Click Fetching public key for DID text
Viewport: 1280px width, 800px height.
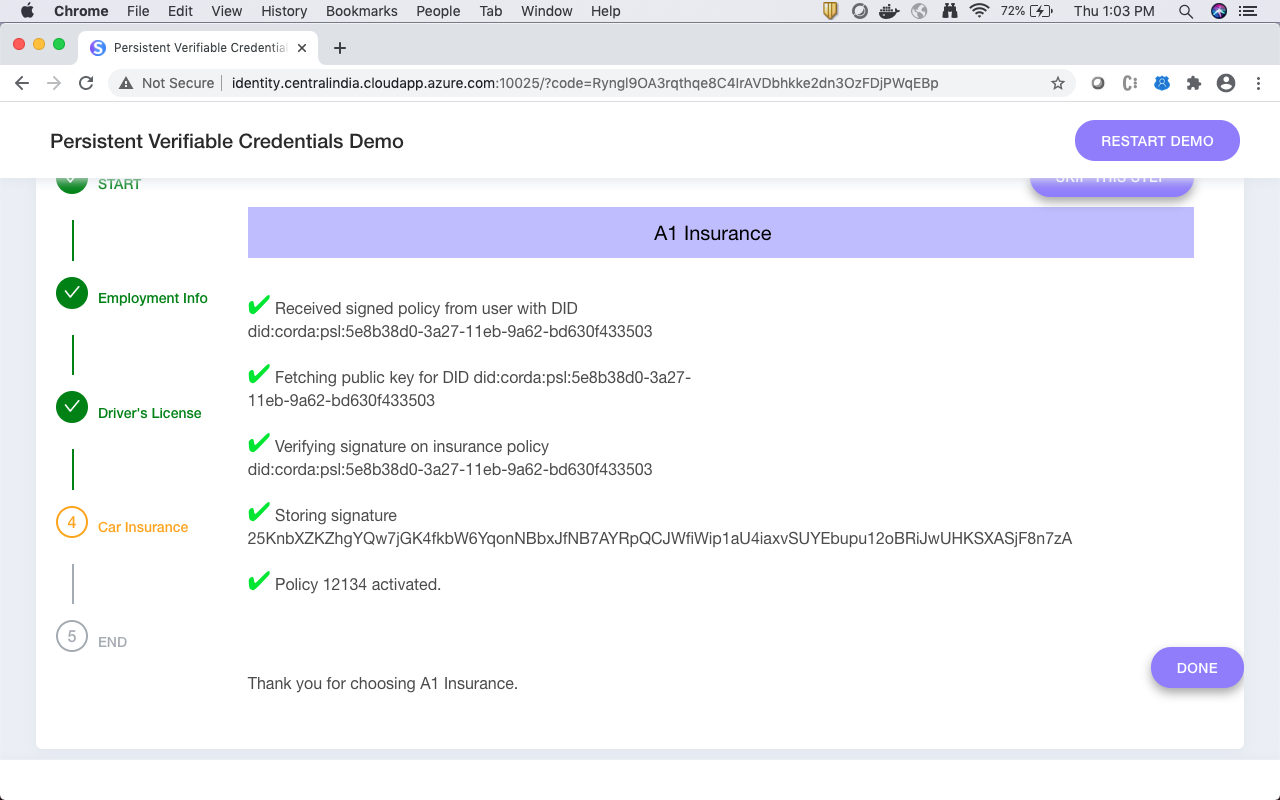pos(469,389)
